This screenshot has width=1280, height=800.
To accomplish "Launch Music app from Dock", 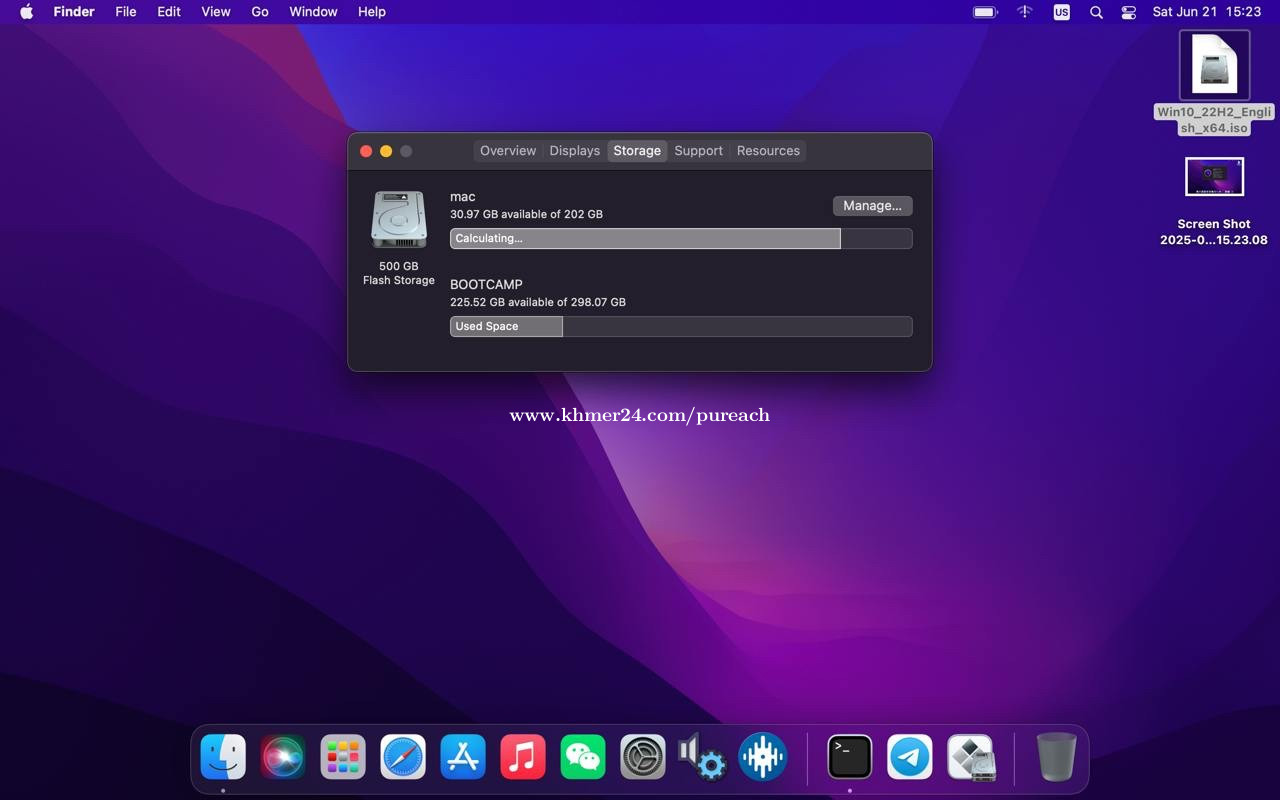I will tap(523, 757).
